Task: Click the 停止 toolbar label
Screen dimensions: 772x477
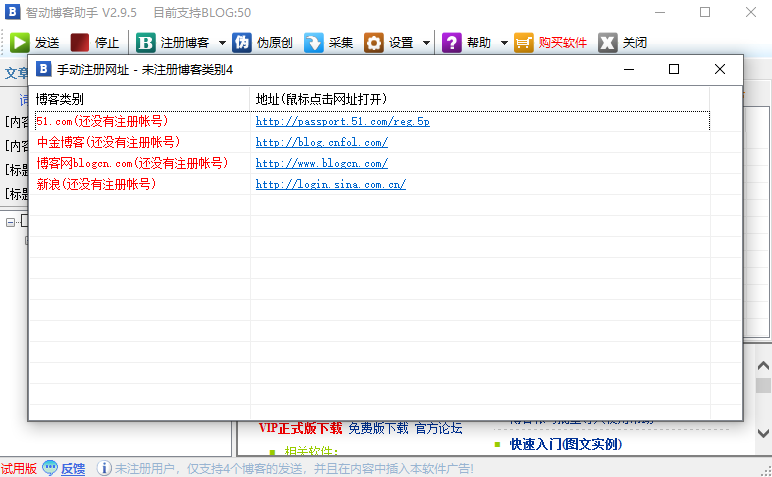Action: click(107, 43)
